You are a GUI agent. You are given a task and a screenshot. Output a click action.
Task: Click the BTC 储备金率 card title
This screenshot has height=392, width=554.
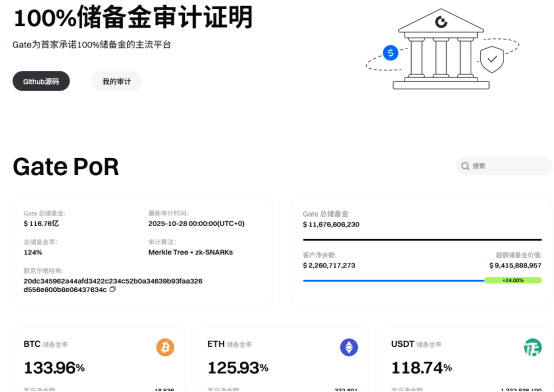pyautogui.click(x=46, y=344)
